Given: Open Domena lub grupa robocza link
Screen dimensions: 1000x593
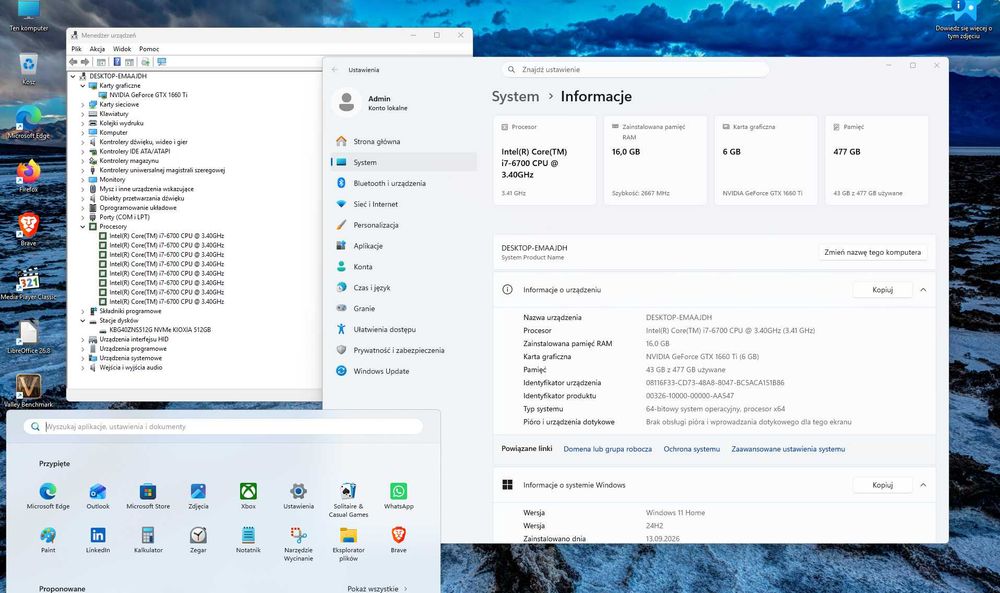Looking at the screenshot, I should tap(607, 449).
